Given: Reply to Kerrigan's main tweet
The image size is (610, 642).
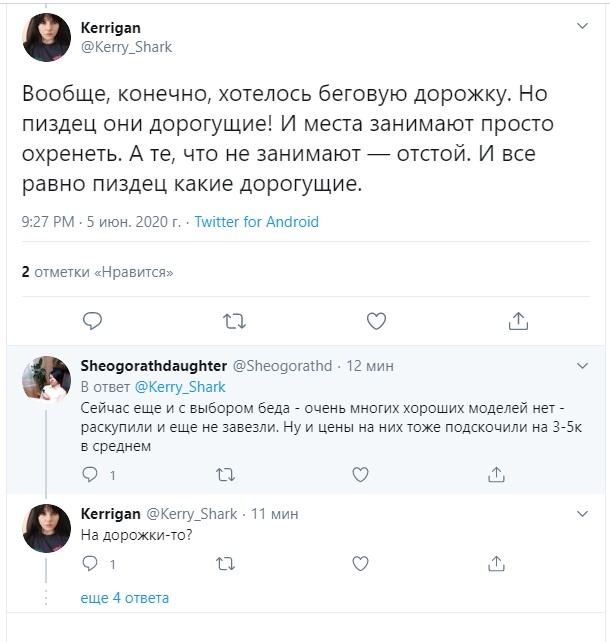Looking at the screenshot, I should click(92, 321).
